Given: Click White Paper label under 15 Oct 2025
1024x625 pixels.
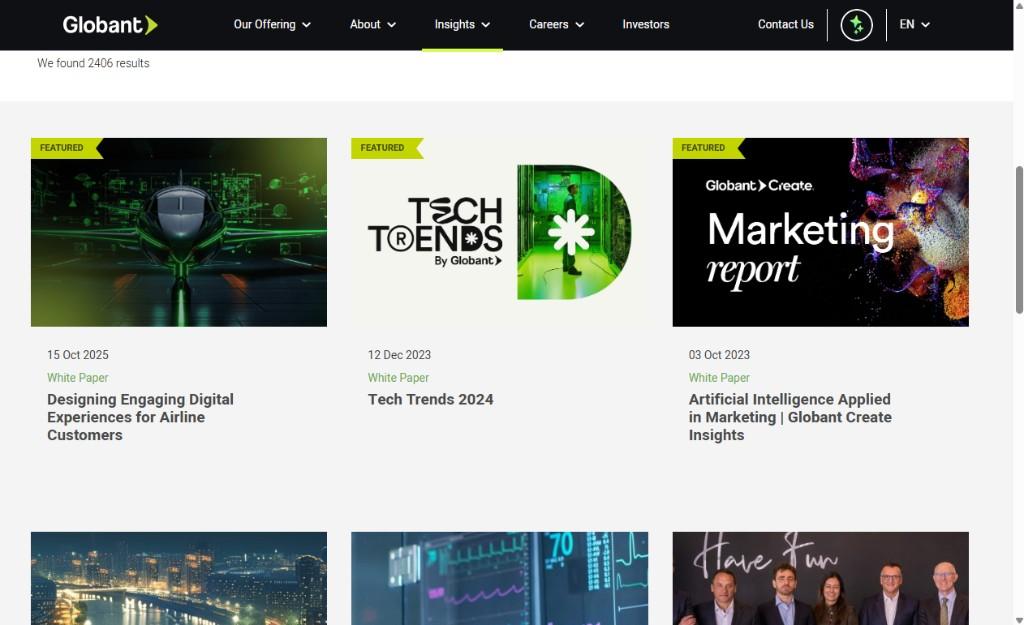Looking at the screenshot, I should coord(78,377).
